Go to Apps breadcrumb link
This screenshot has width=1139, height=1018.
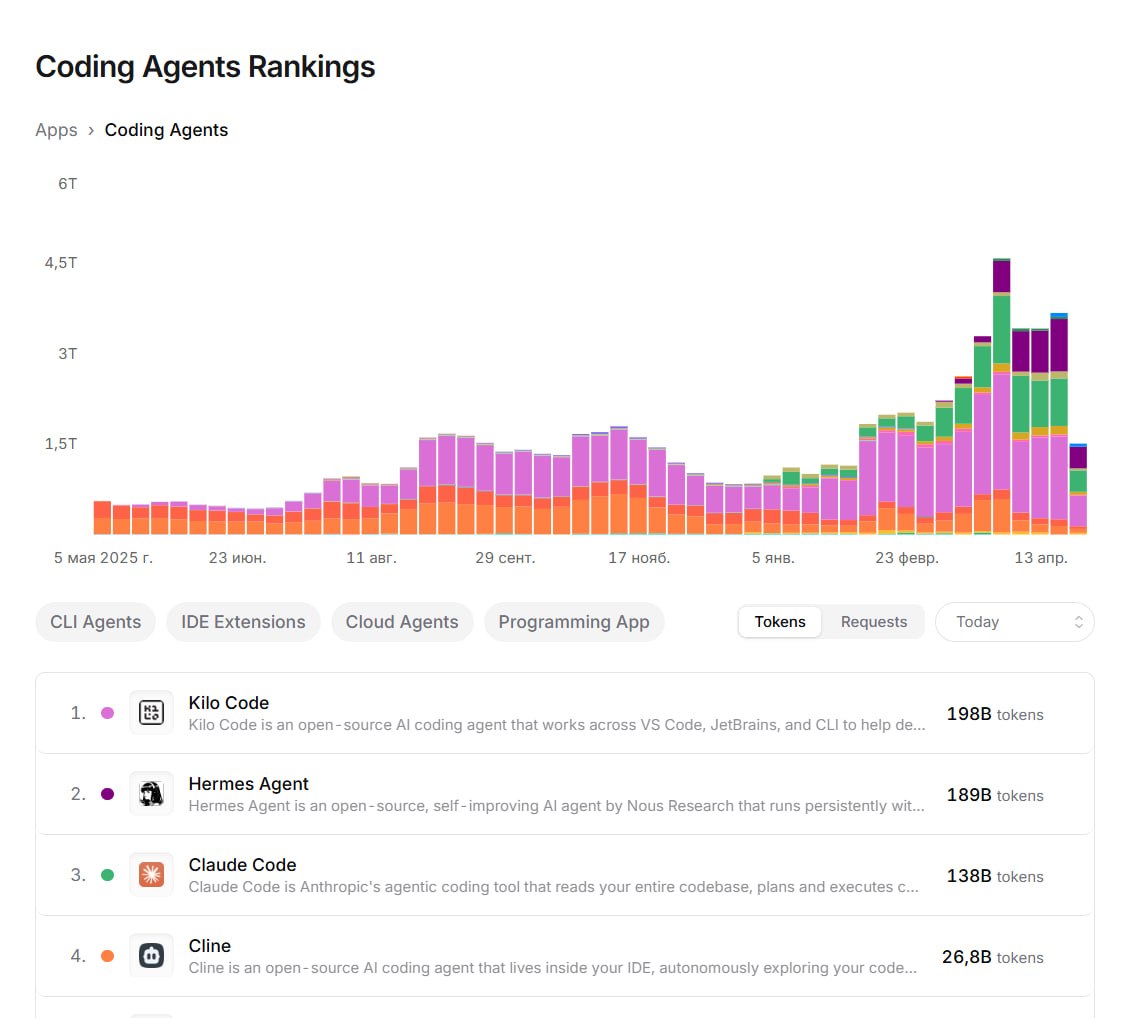click(x=56, y=130)
